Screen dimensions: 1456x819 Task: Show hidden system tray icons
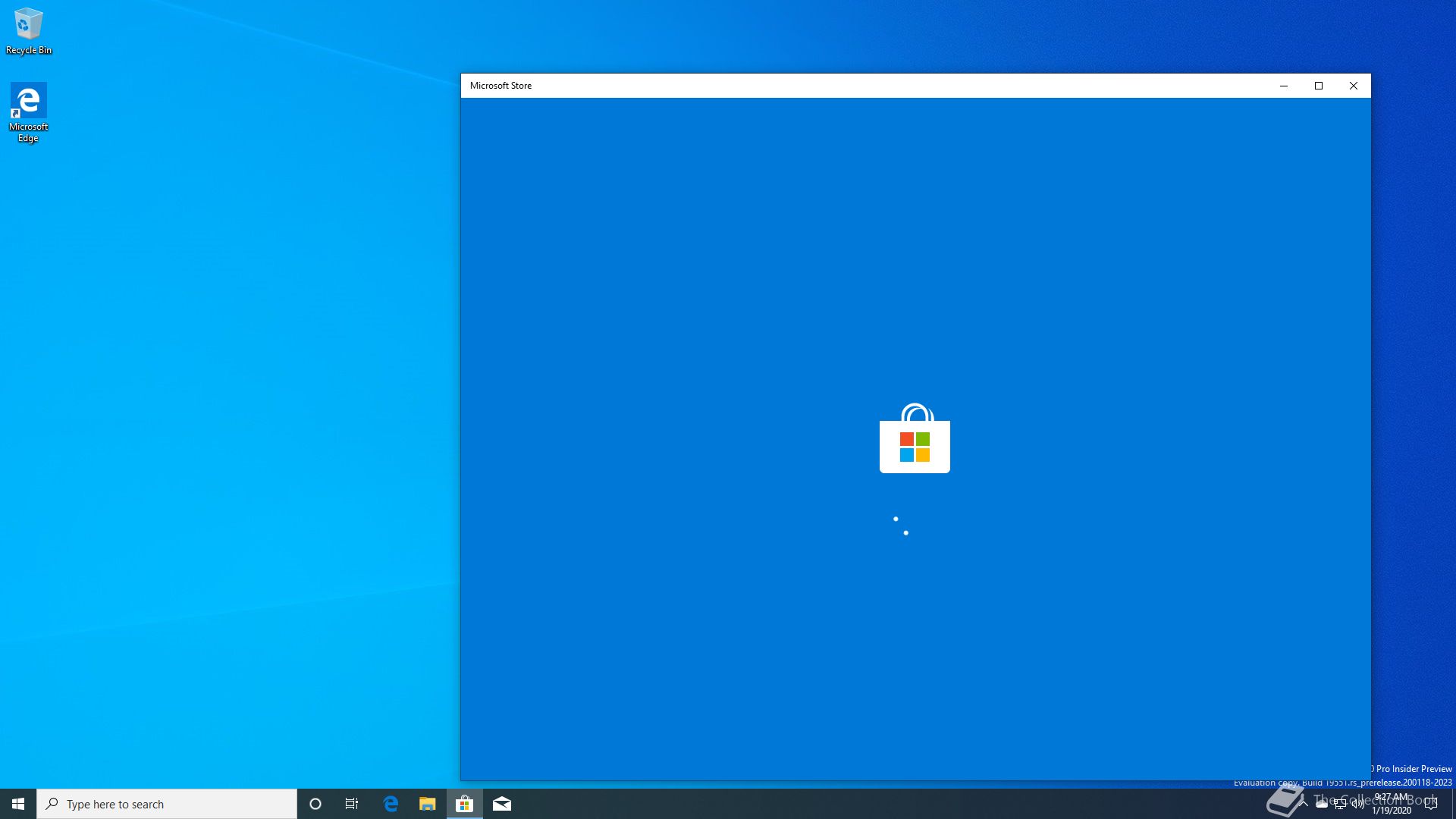tap(1304, 804)
